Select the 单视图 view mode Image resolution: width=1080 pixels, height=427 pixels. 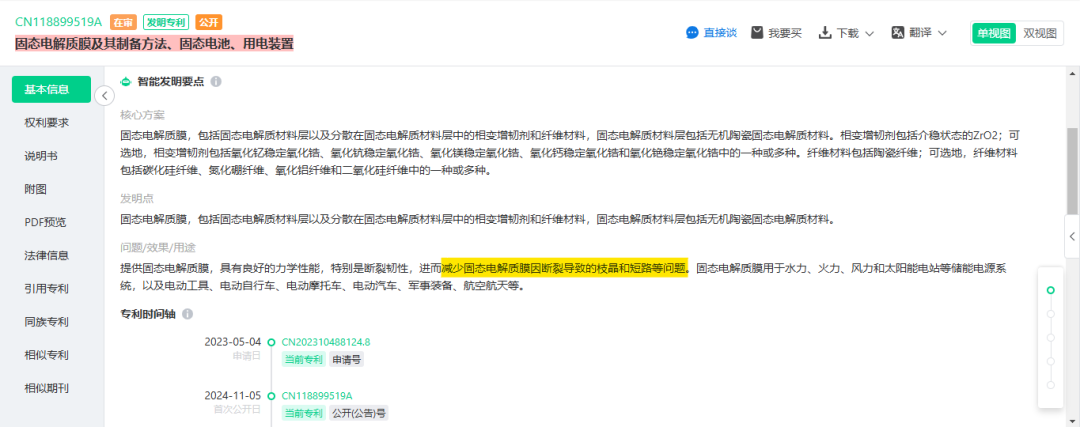(994, 33)
